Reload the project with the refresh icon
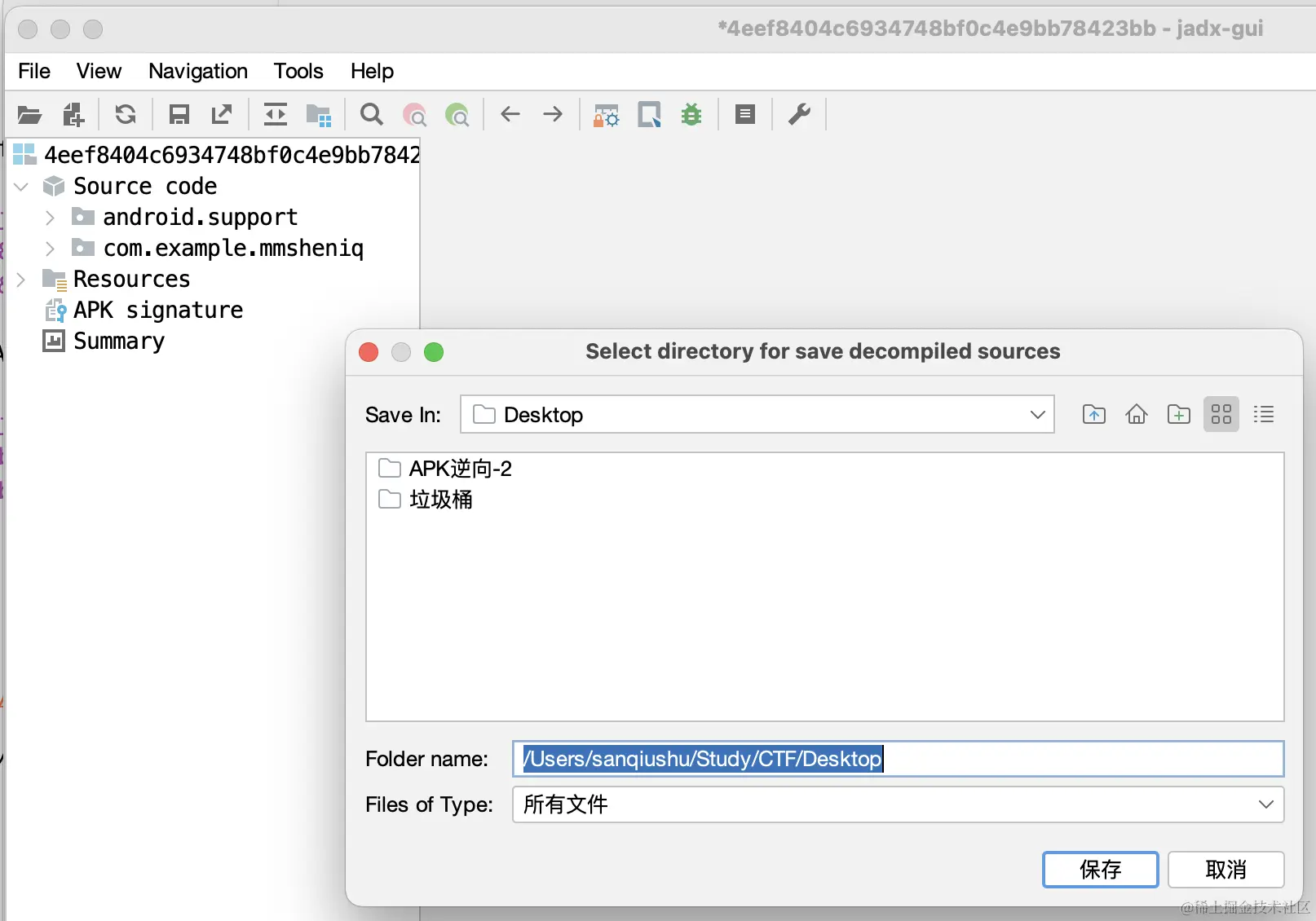 (126, 115)
